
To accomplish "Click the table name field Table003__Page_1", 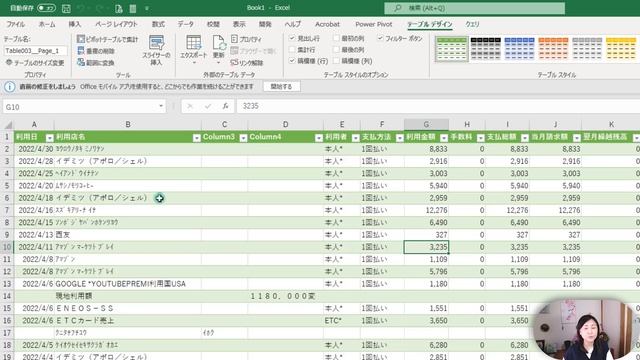I will point(36,51).
